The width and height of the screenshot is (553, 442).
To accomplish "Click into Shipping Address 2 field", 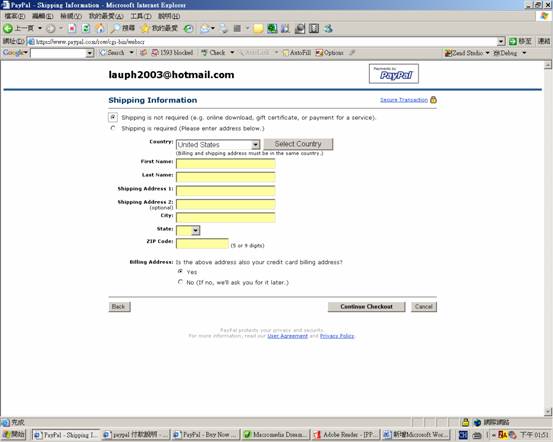I will (x=226, y=204).
